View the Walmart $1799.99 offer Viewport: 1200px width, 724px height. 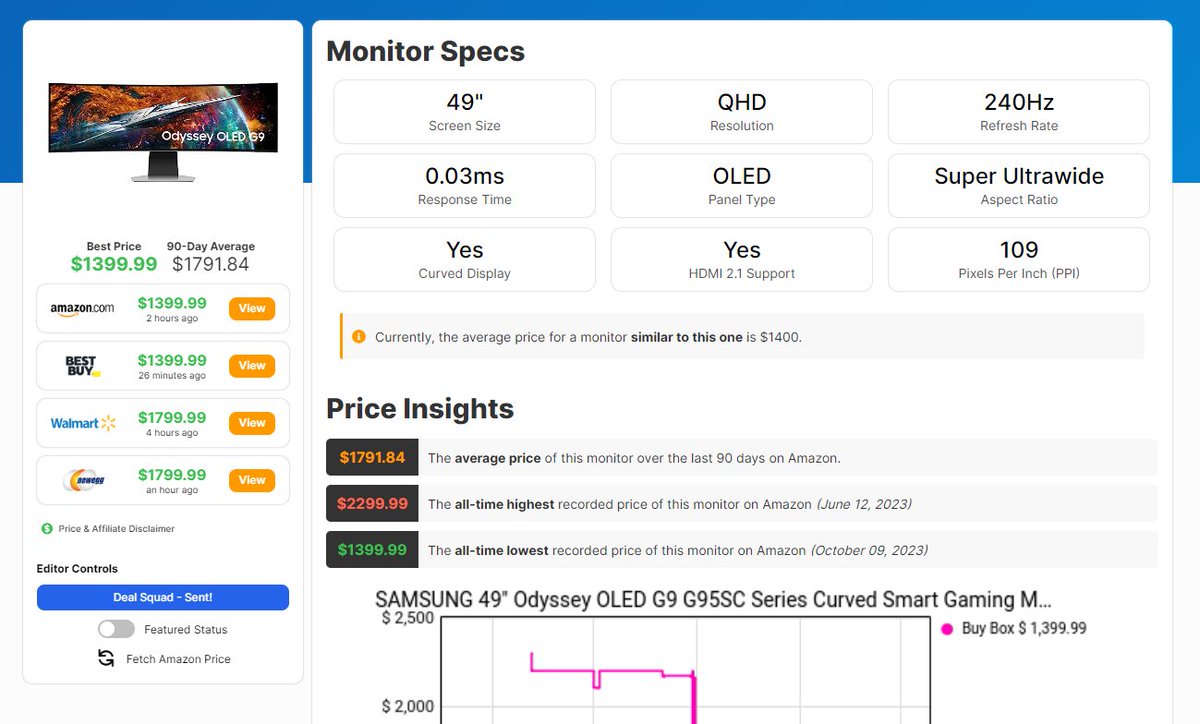coord(252,423)
